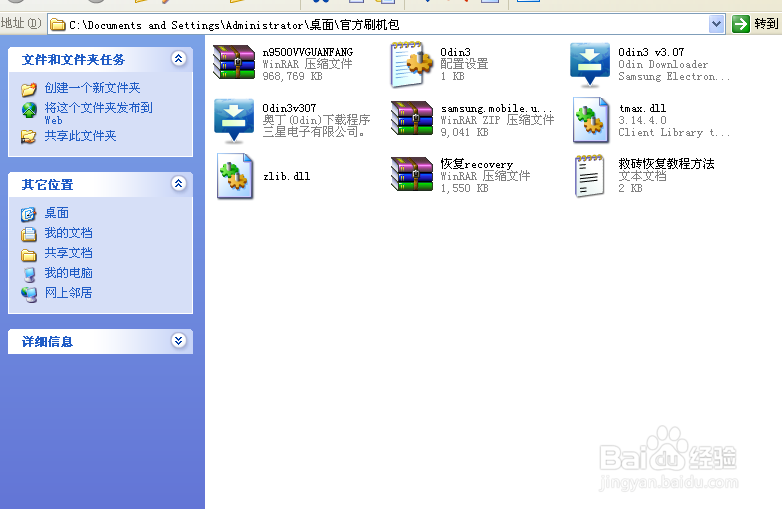Open the address bar dropdown arrow
Screen dimensions: 782x509
click(716, 23)
